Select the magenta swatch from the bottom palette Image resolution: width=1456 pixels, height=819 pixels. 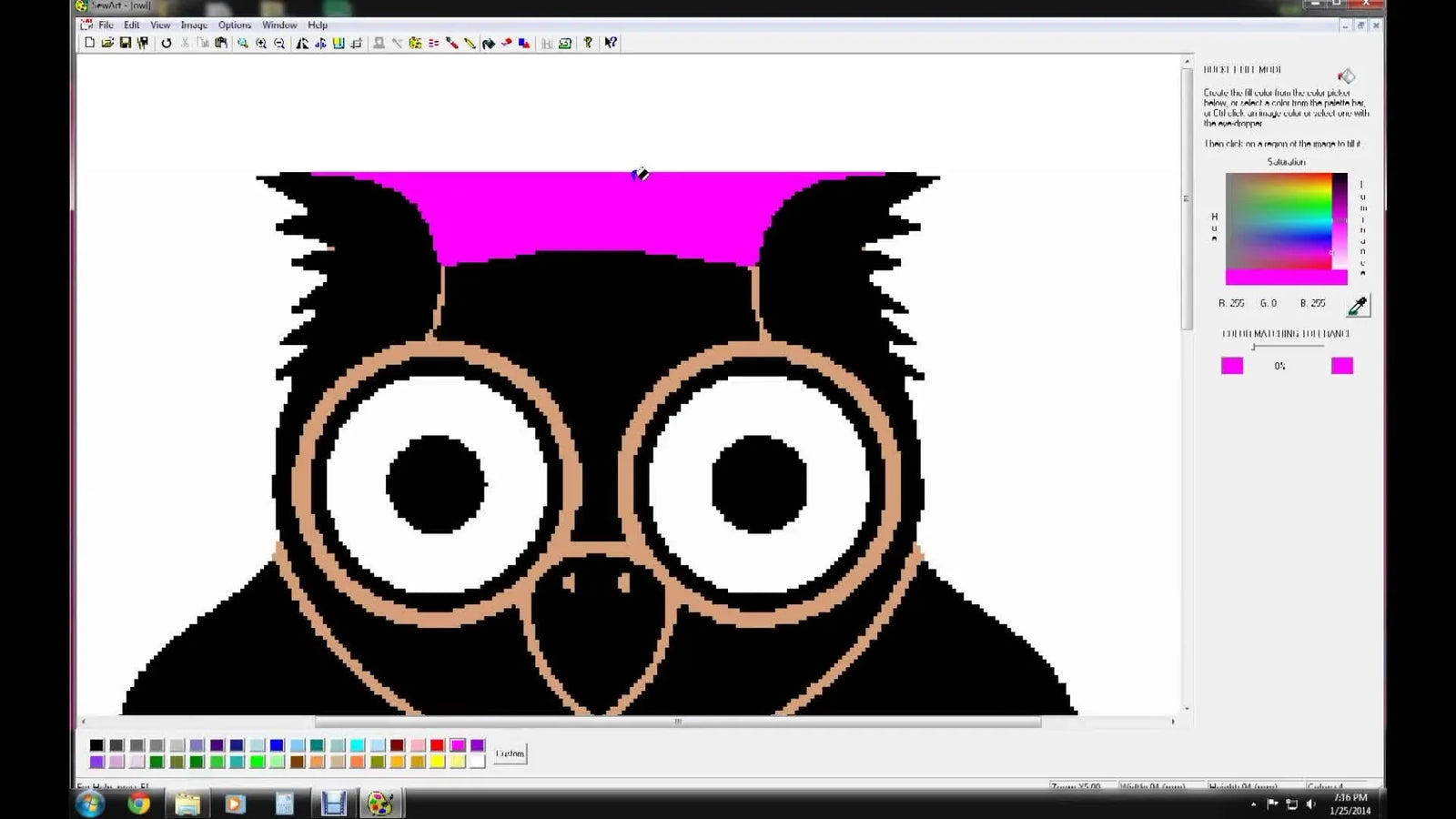(x=458, y=744)
